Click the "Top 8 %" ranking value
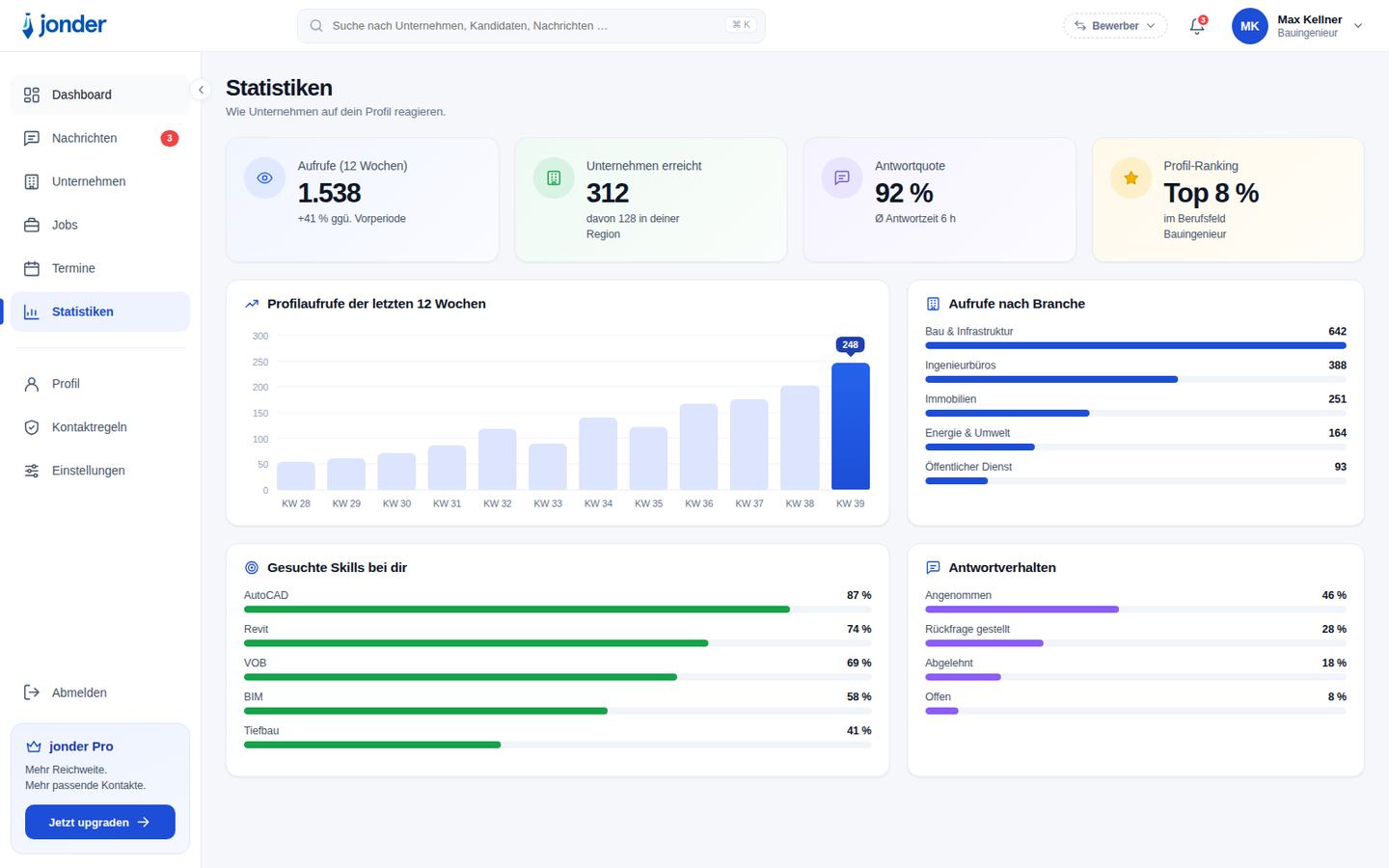 (x=1212, y=193)
